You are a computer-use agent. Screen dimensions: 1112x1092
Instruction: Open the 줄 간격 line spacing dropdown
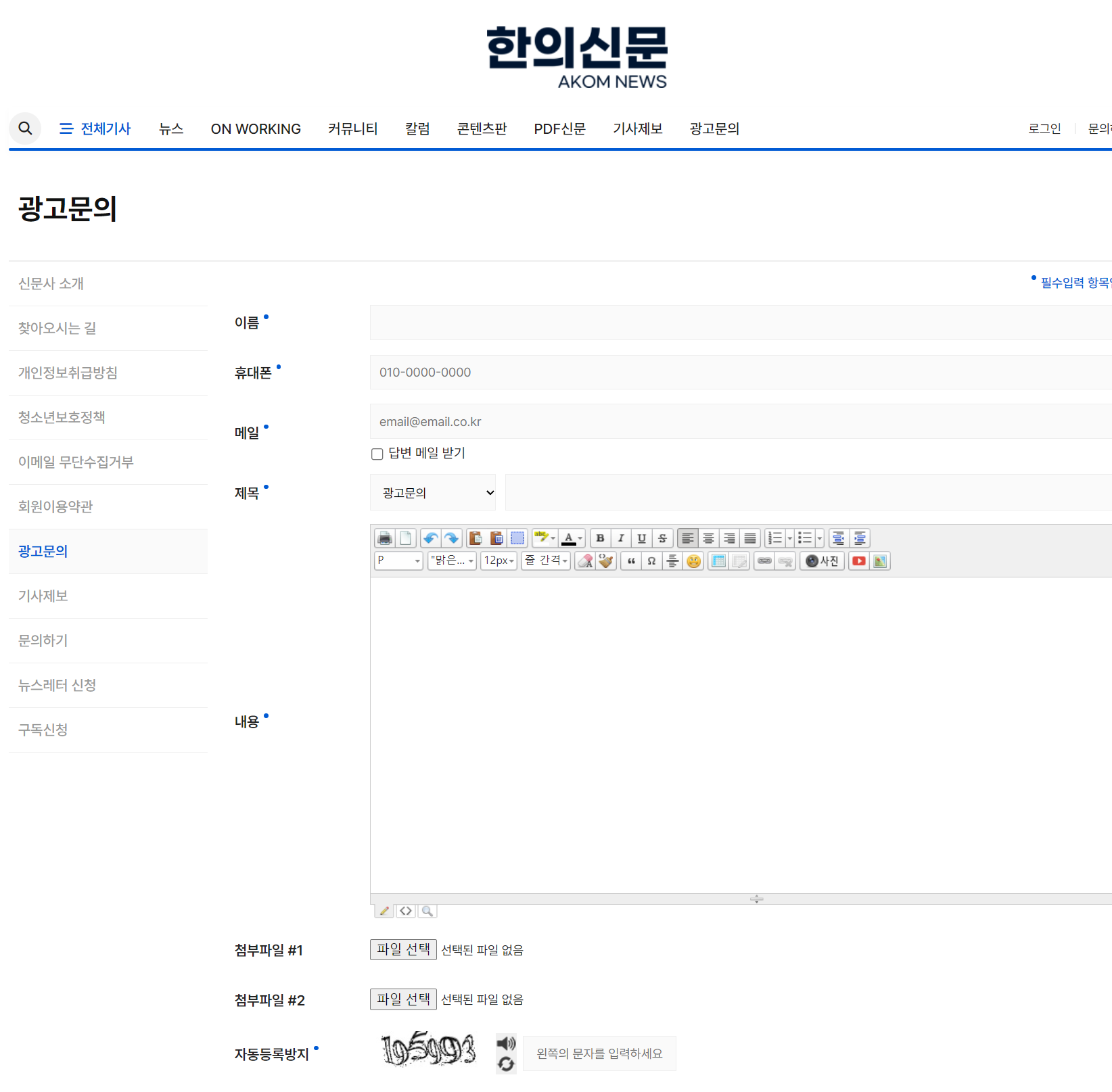tap(546, 561)
